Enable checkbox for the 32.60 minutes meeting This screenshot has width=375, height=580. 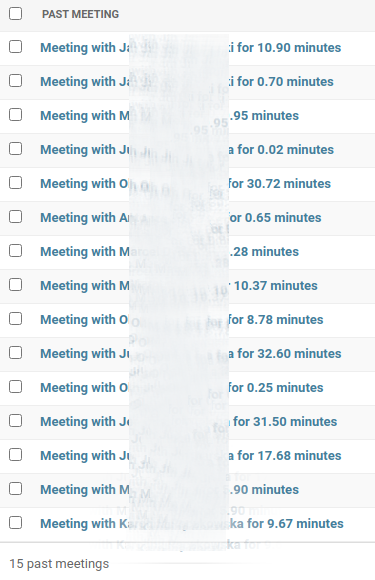16,353
